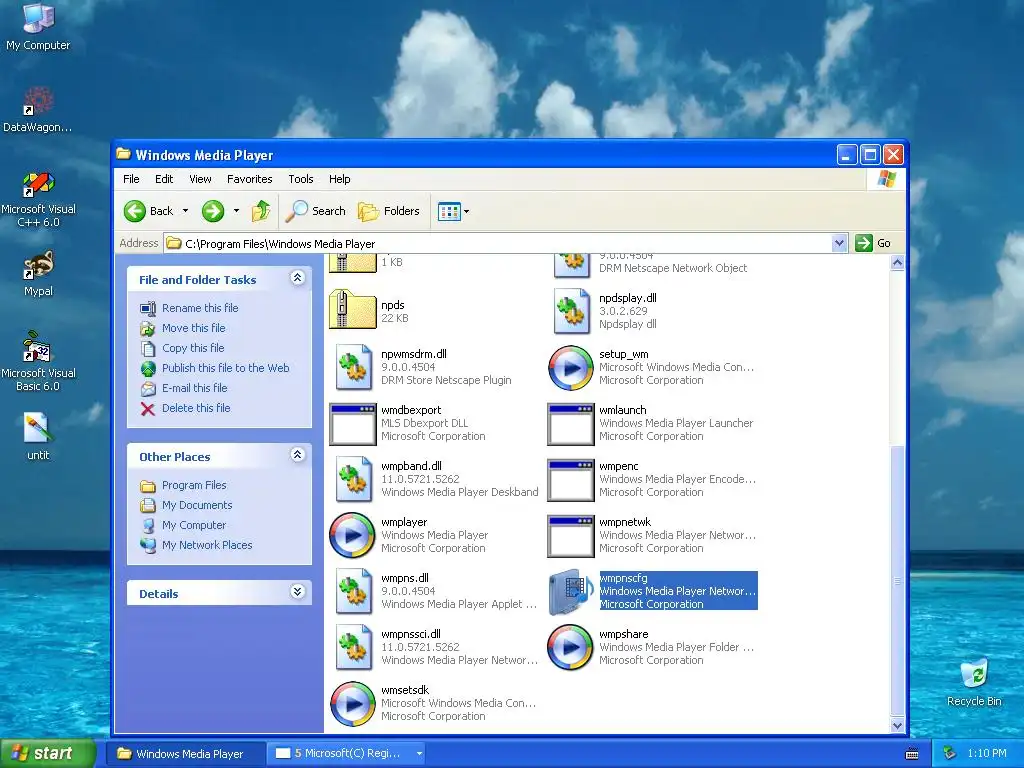This screenshot has height=768, width=1024.
Task: Select the wmpband.dll file icon
Action: pos(353,479)
